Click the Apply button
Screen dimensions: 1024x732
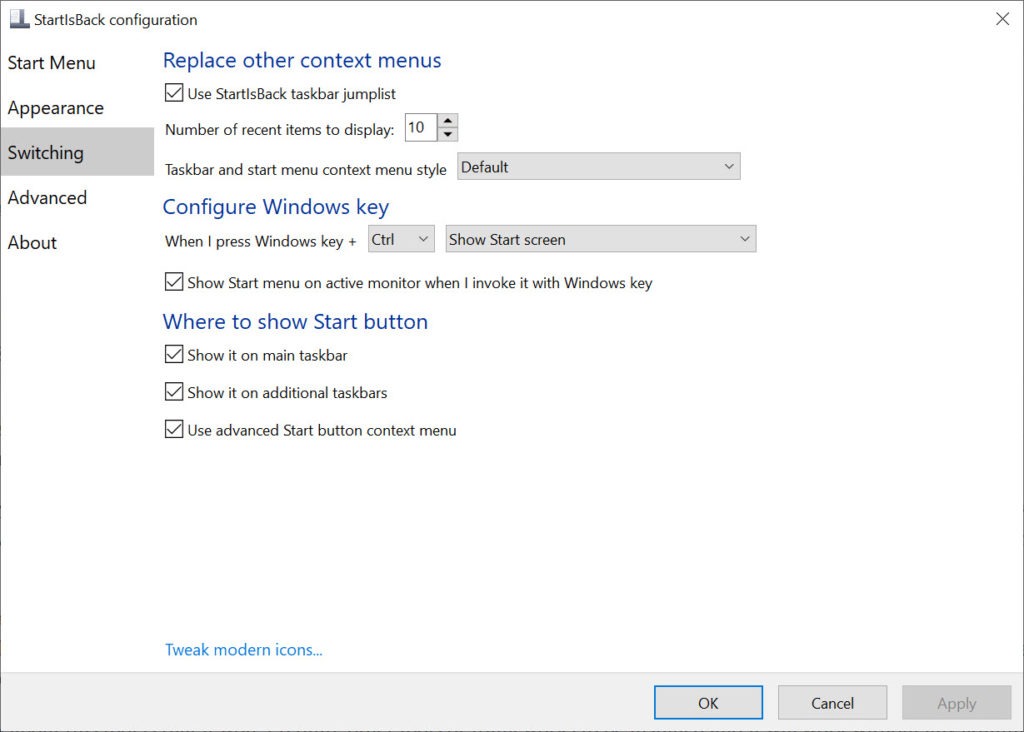[x=956, y=703]
